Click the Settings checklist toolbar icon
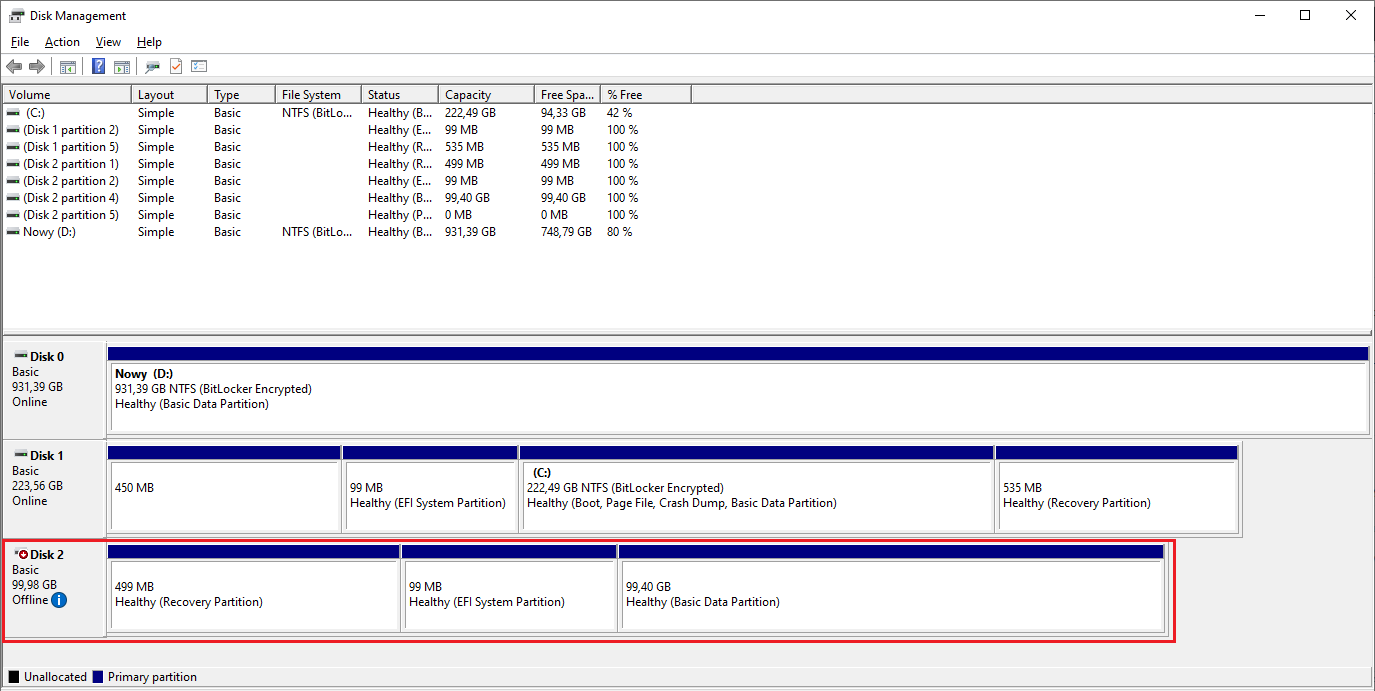Image resolution: width=1375 pixels, height=691 pixels. (x=199, y=67)
